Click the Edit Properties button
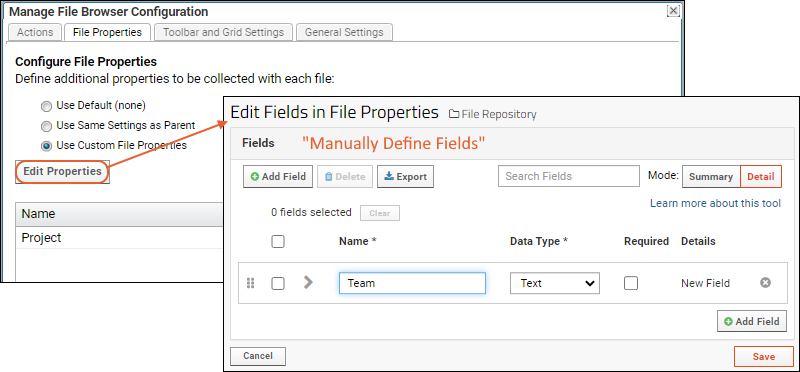 (x=62, y=172)
